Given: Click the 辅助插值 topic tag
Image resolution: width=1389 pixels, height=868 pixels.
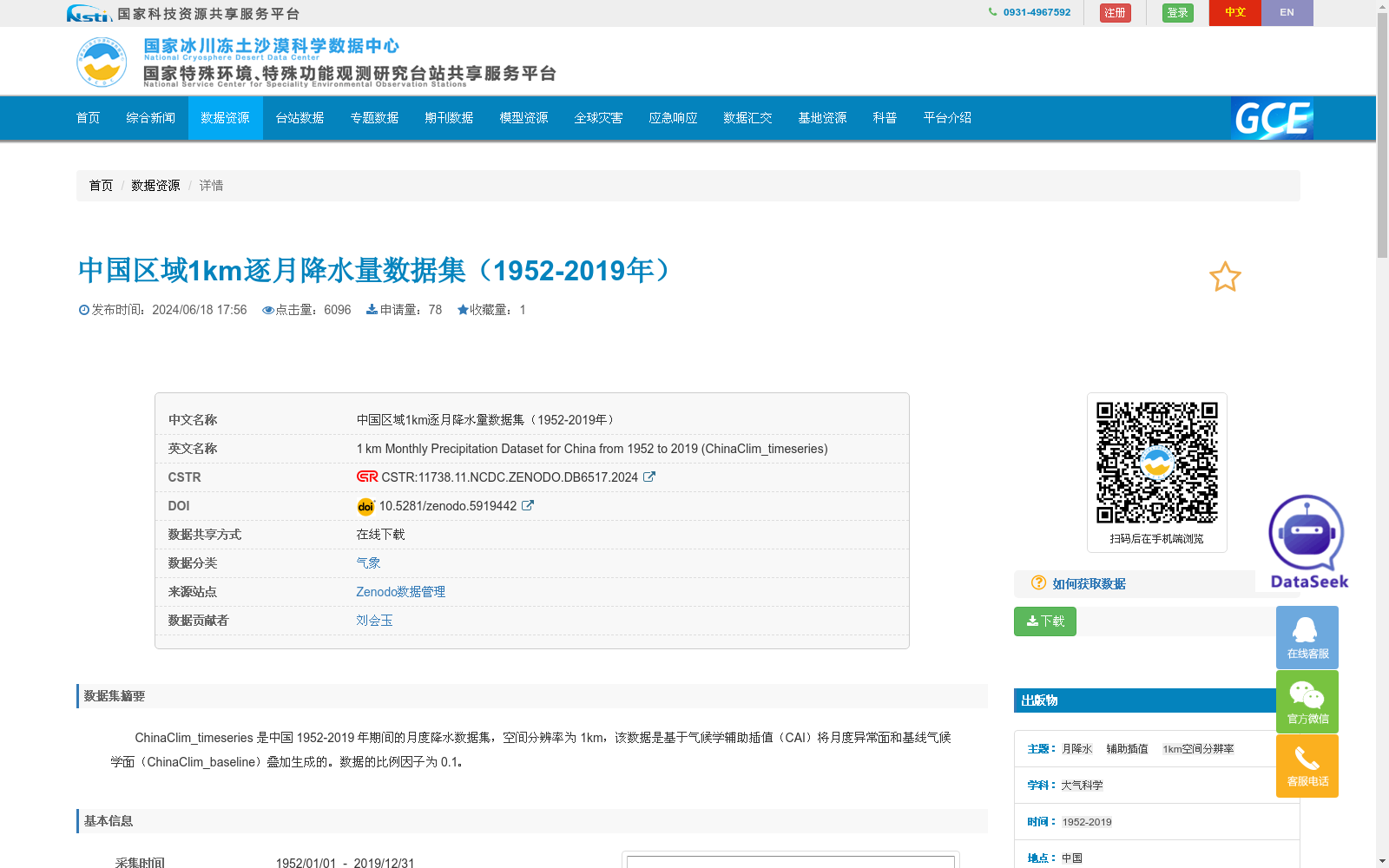Looking at the screenshot, I should (1127, 748).
